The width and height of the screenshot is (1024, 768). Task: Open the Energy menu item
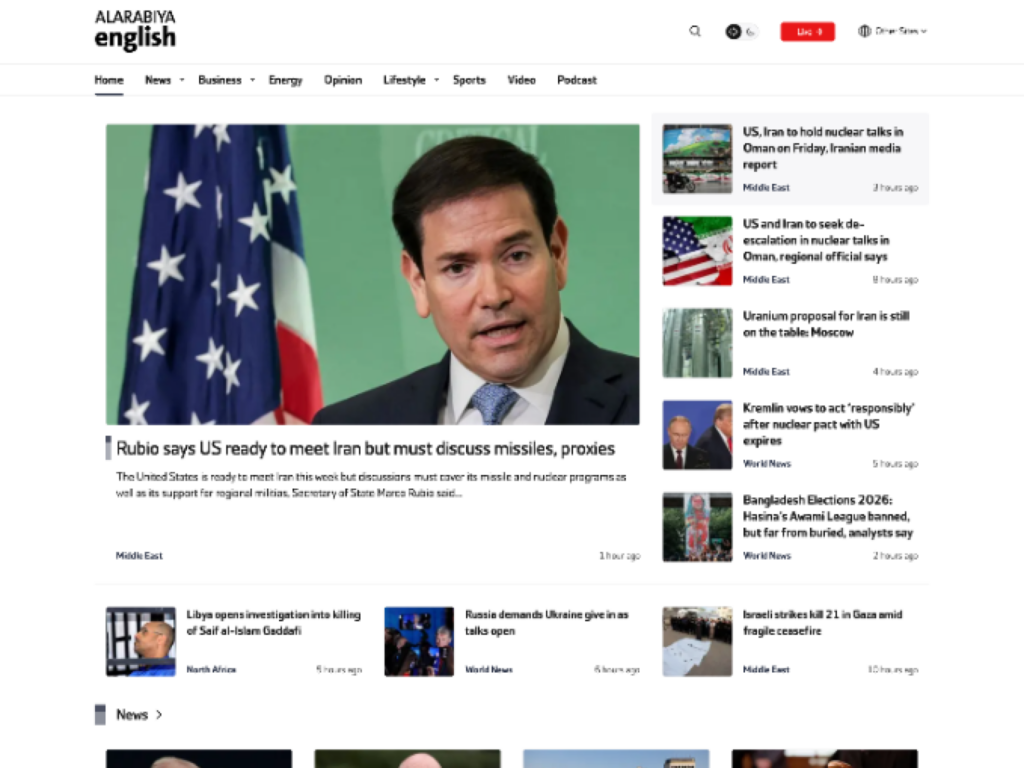(285, 80)
